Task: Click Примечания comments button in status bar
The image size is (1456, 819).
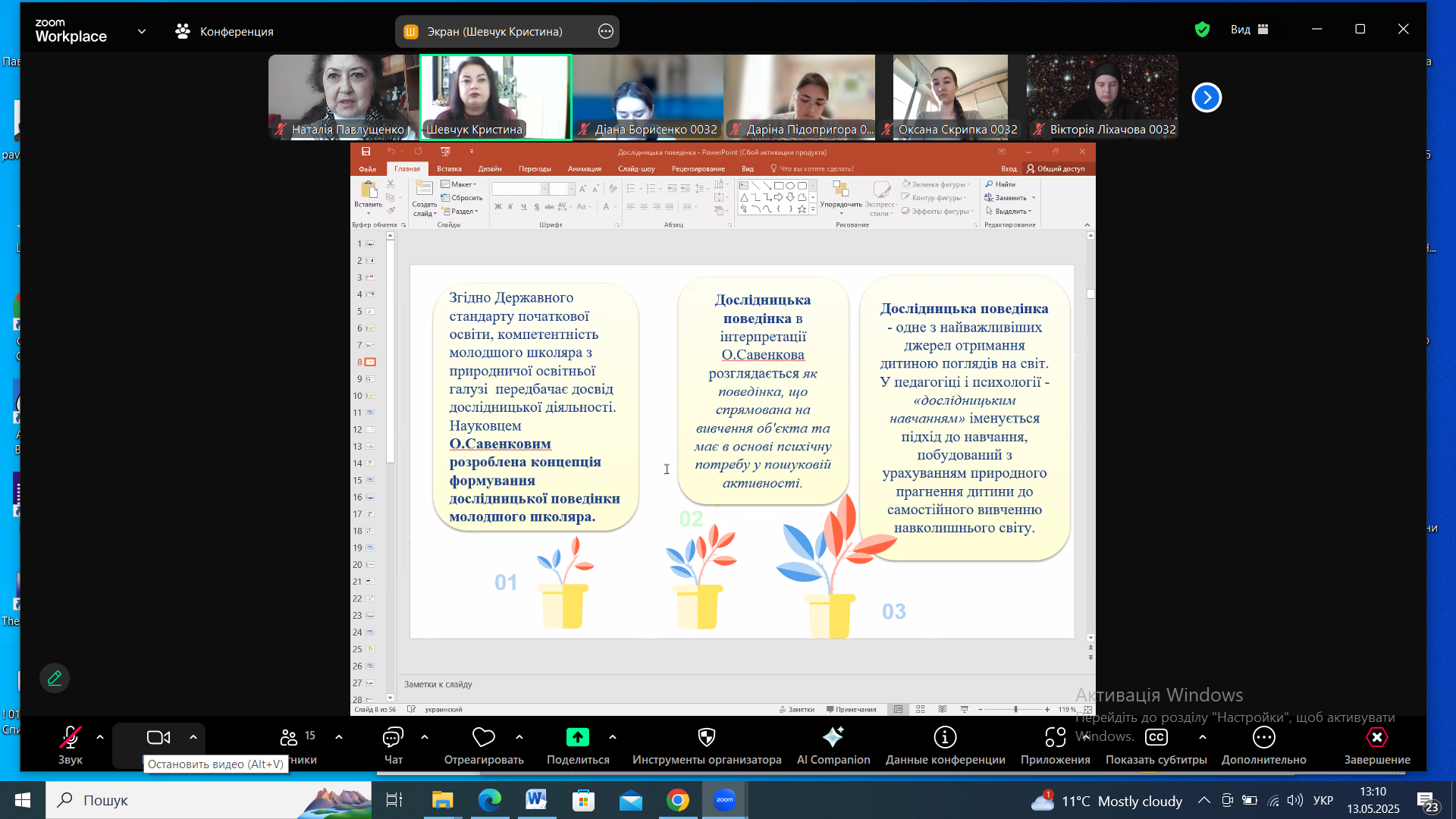Action: tap(851, 710)
